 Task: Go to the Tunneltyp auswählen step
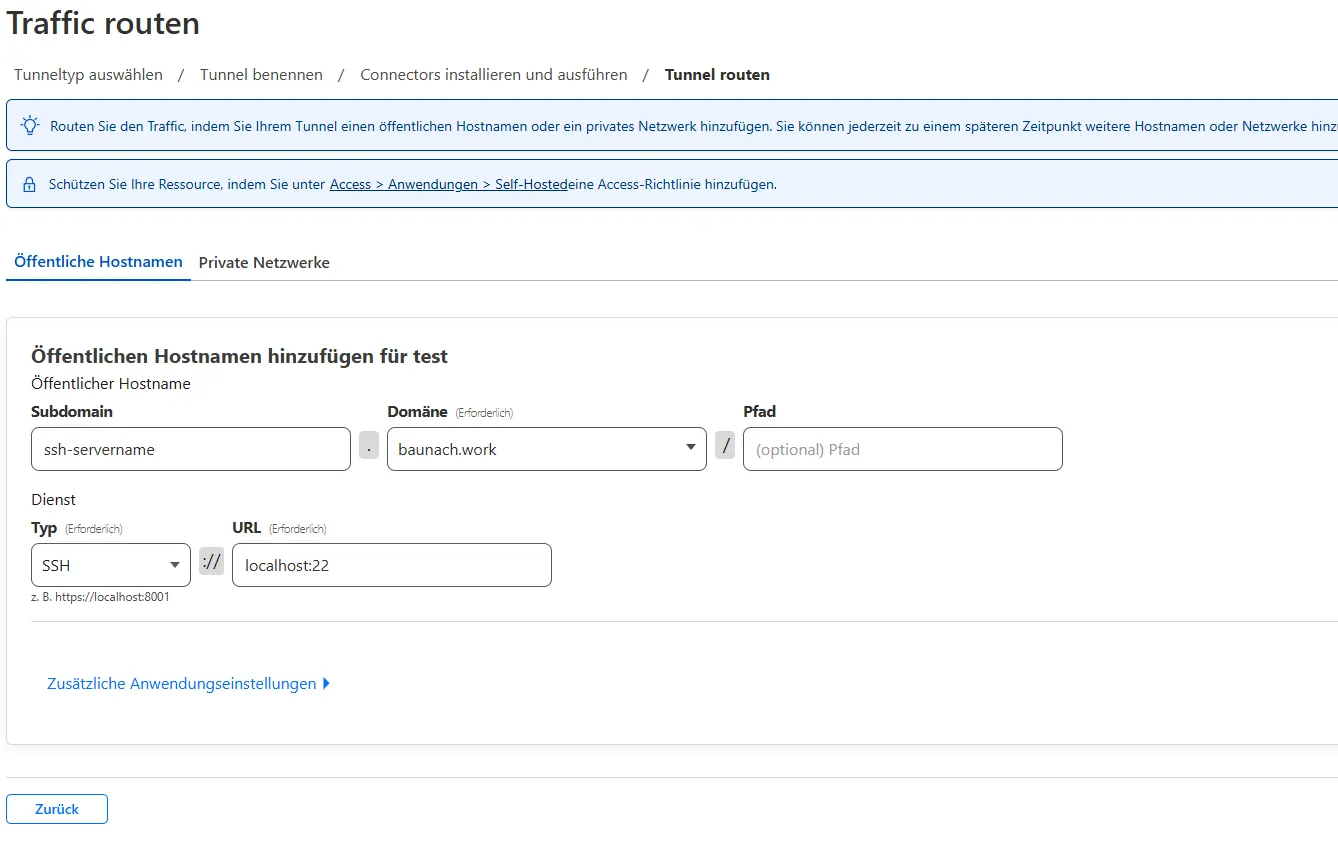tap(88, 75)
